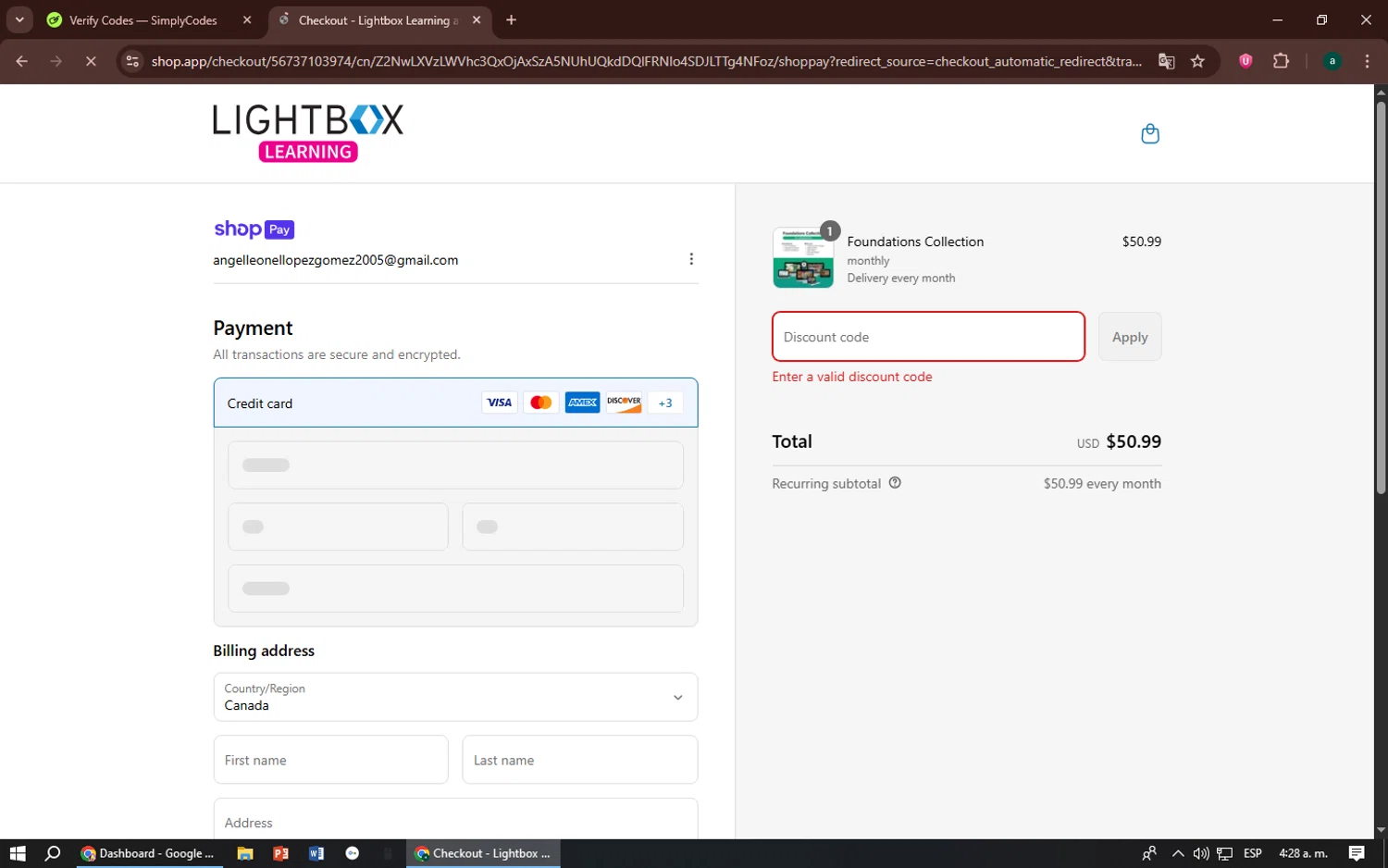This screenshot has width=1388, height=868.
Task: Open File Explorer from the taskbar
Action: 245,853
